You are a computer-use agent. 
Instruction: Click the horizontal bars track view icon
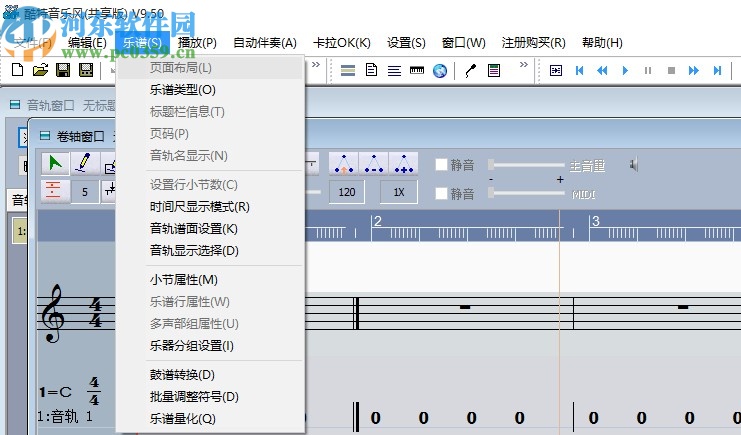point(348,71)
